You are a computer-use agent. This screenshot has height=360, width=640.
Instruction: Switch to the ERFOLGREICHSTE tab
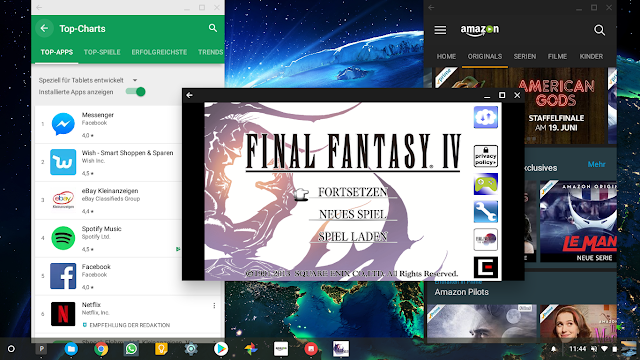pos(159,52)
